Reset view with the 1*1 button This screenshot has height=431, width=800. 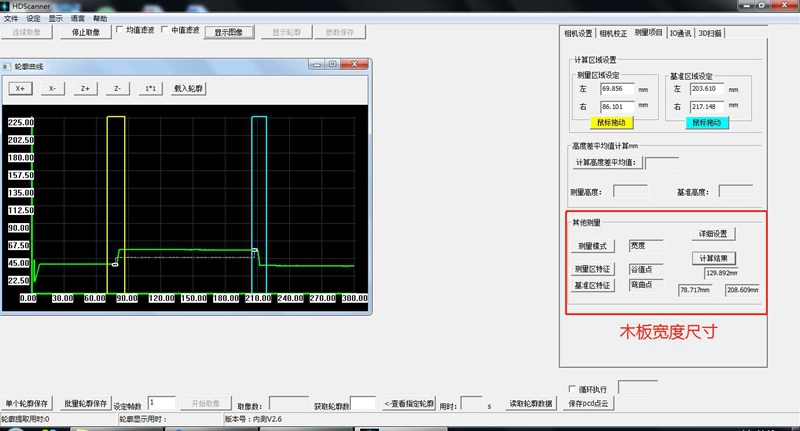[x=150, y=88]
